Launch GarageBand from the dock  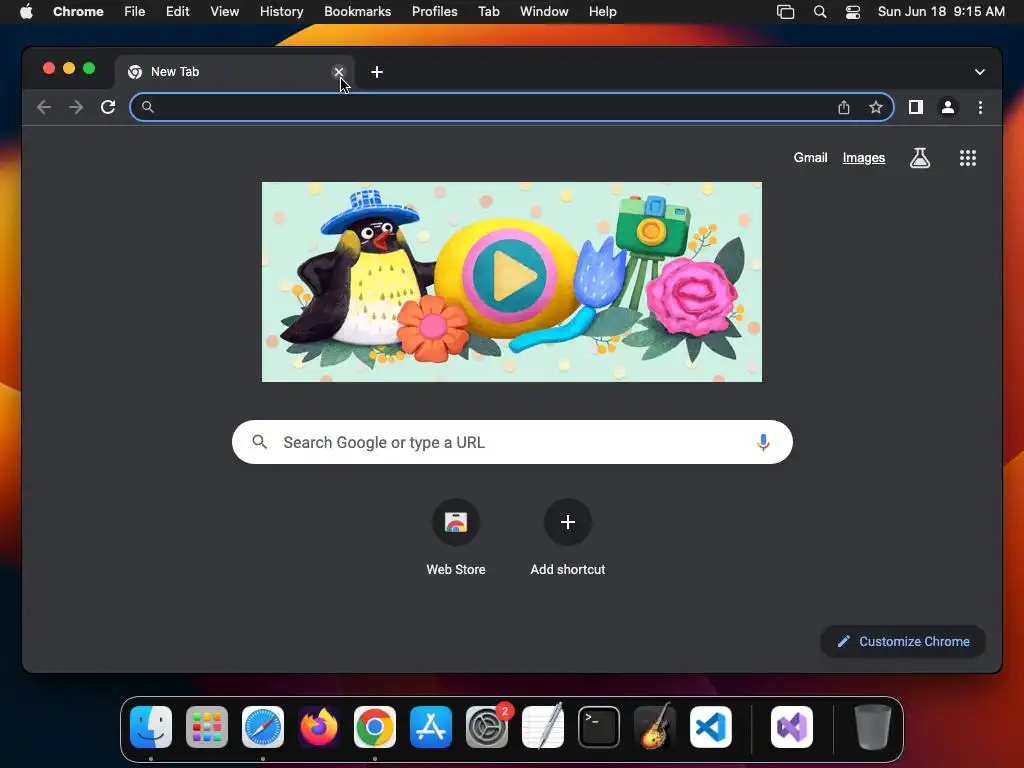tap(655, 727)
